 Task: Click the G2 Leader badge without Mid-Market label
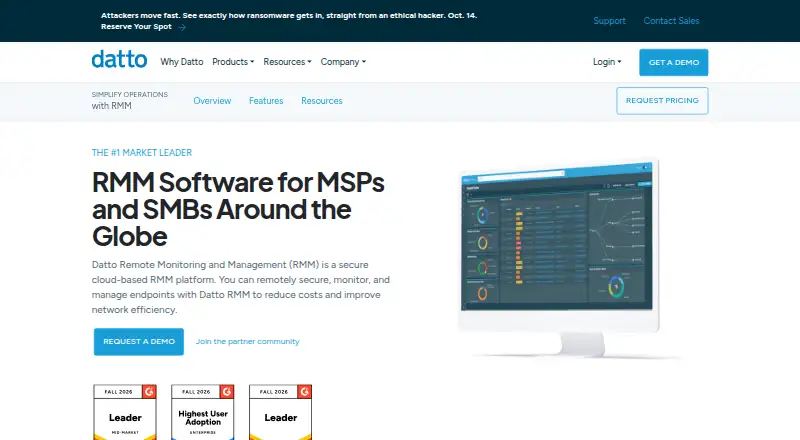click(281, 412)
